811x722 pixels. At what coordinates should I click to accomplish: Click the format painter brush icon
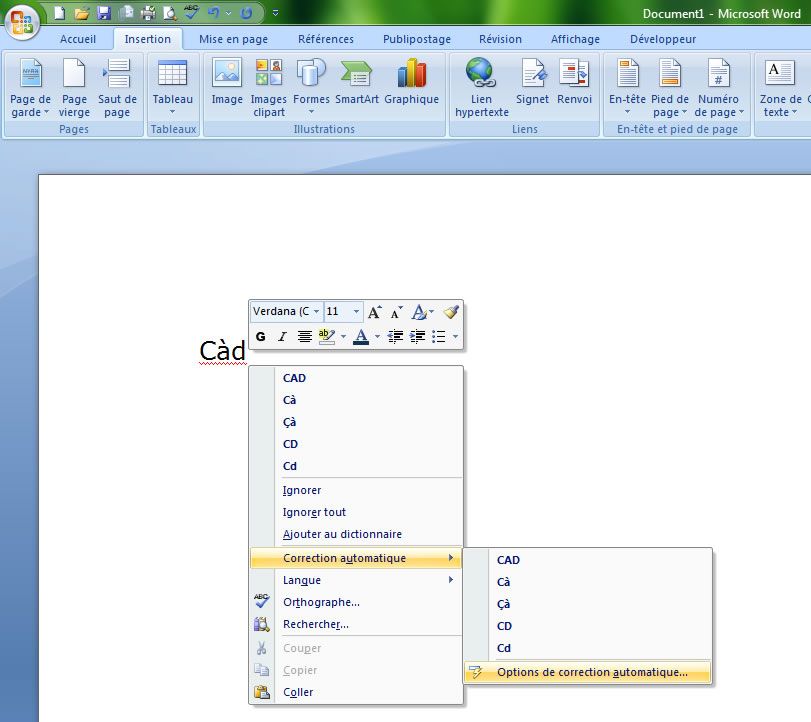click(451, 312)
